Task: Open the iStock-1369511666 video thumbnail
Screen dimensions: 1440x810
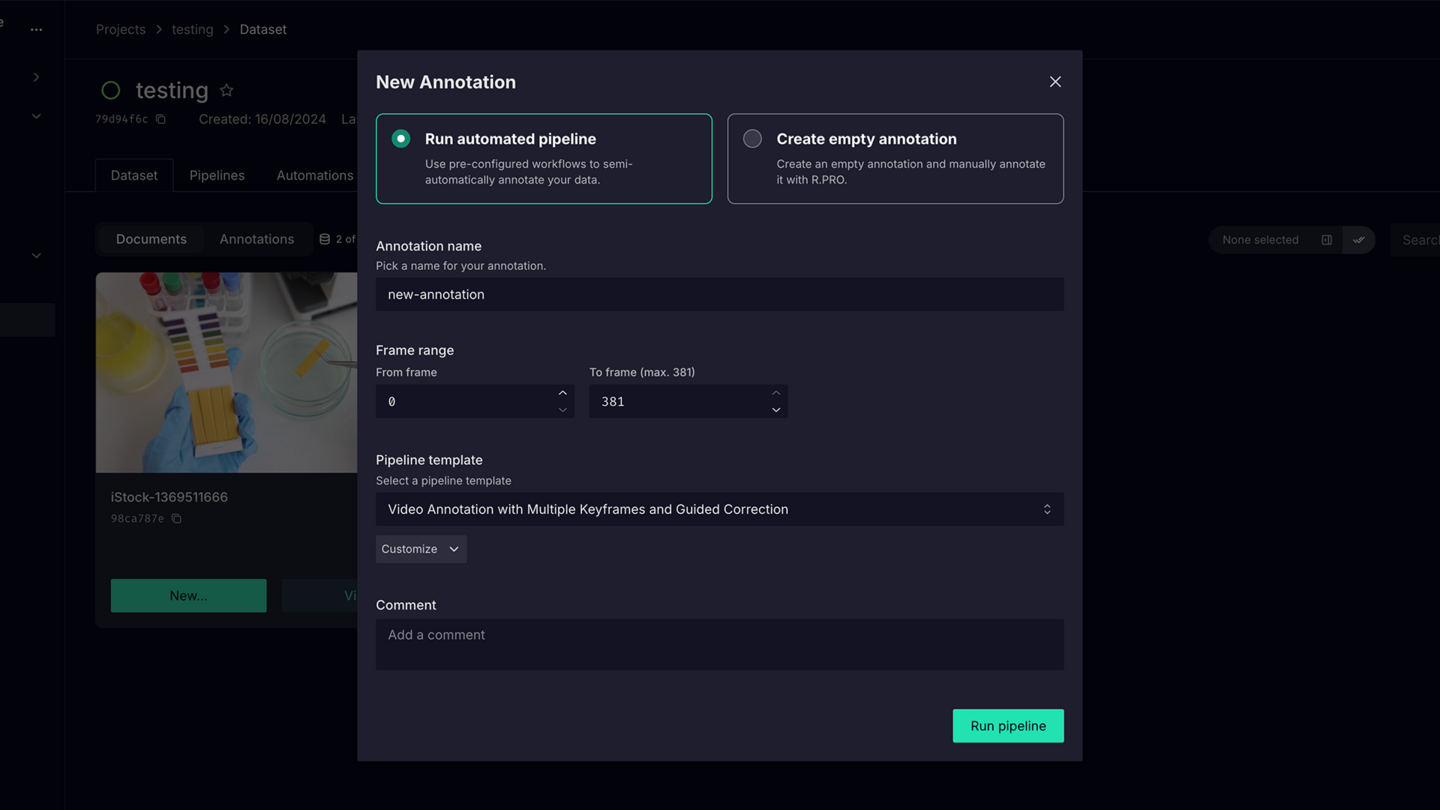Action: (x=227, y=372)
